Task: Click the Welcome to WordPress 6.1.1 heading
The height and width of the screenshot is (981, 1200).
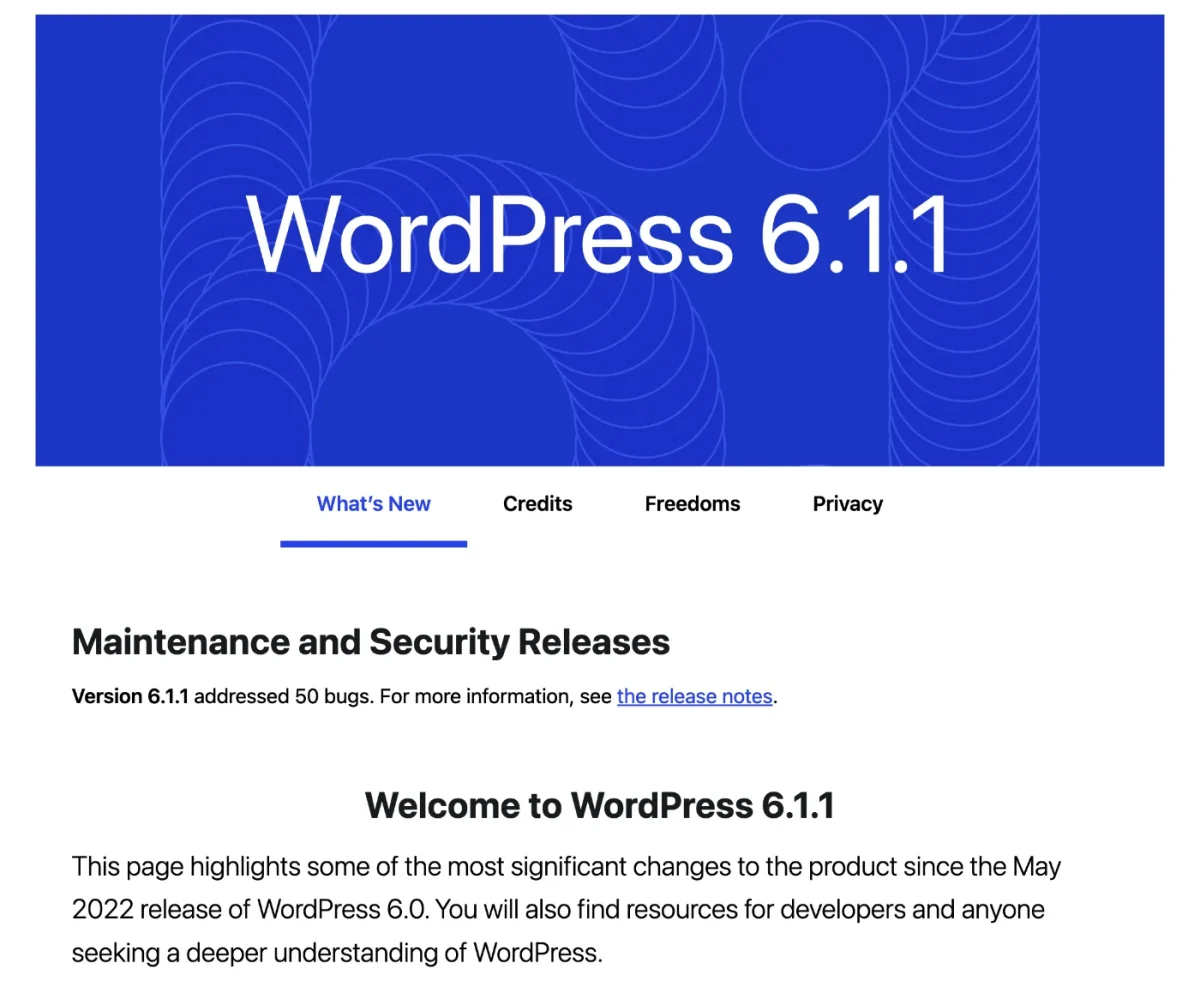Action: coord(599,805)
